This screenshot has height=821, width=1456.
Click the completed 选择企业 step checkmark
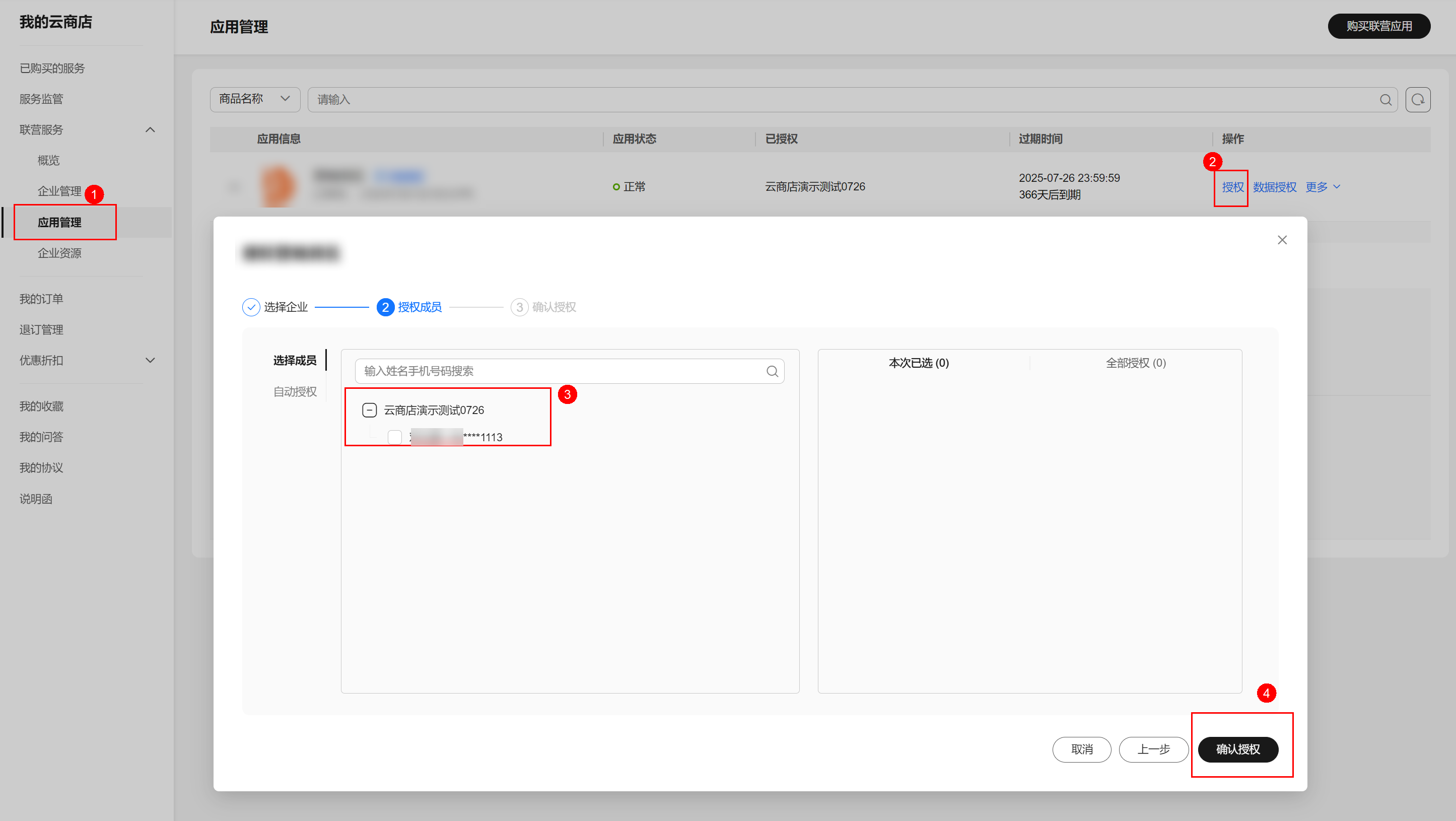[250, 307]
